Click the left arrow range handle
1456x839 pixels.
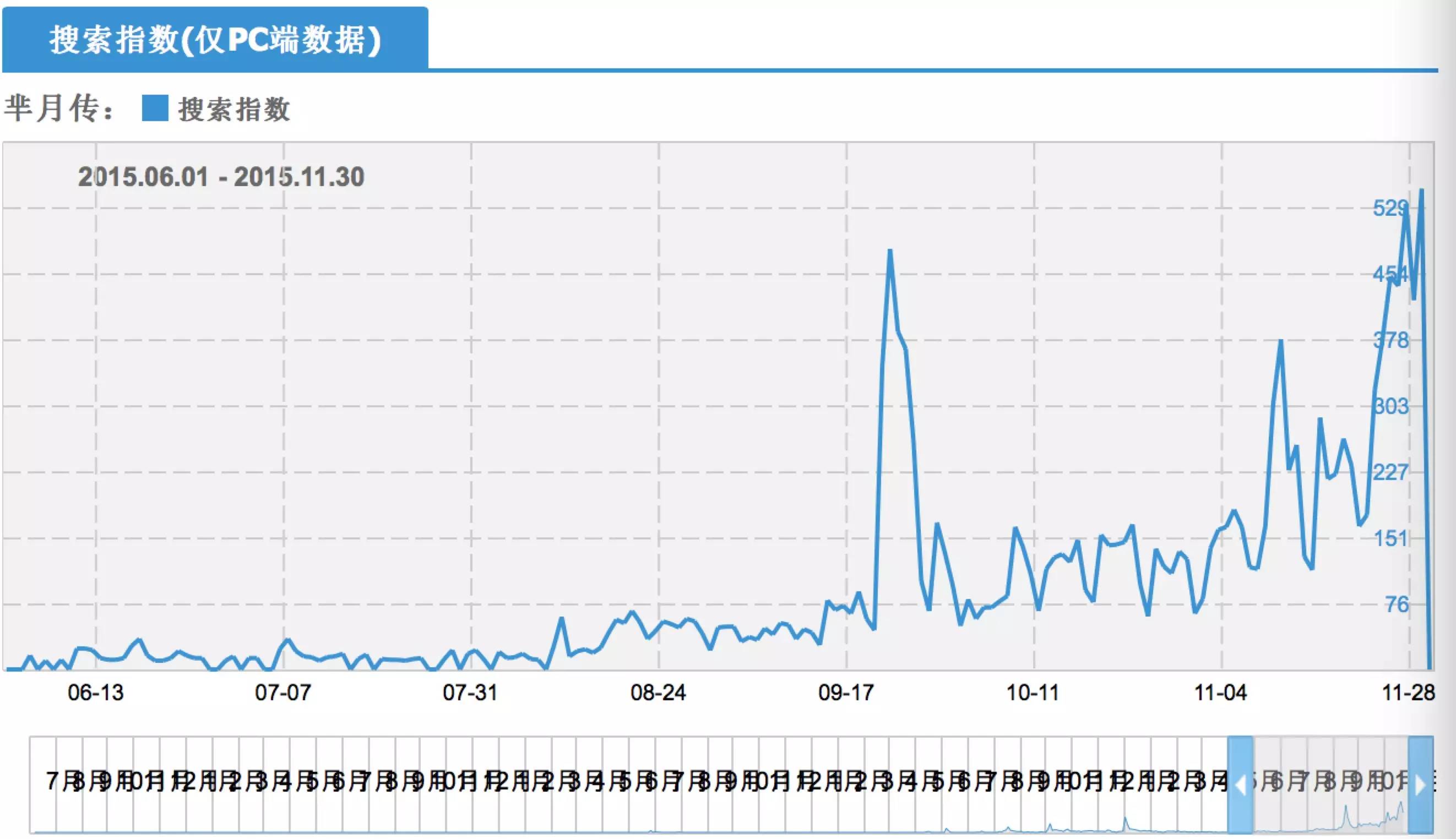click(x=1240, y=784)
